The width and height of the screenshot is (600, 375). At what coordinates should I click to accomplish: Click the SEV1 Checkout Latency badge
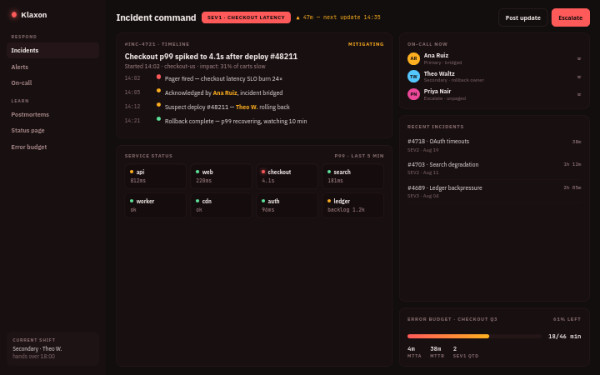(x=246, y=18)
